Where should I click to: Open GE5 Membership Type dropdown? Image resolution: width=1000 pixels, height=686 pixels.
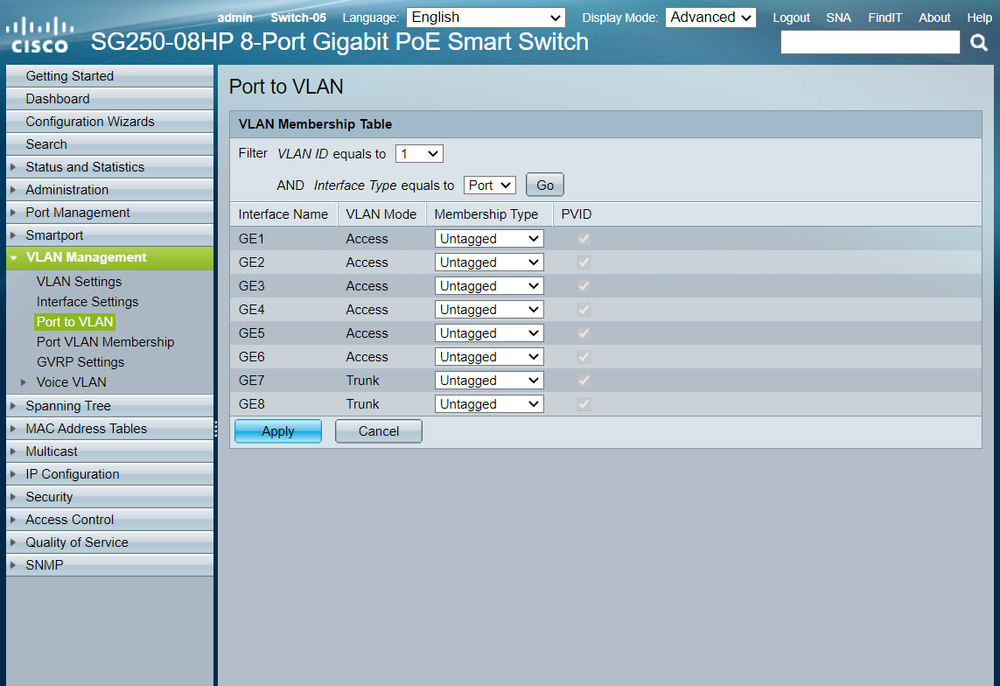point(489,333)
